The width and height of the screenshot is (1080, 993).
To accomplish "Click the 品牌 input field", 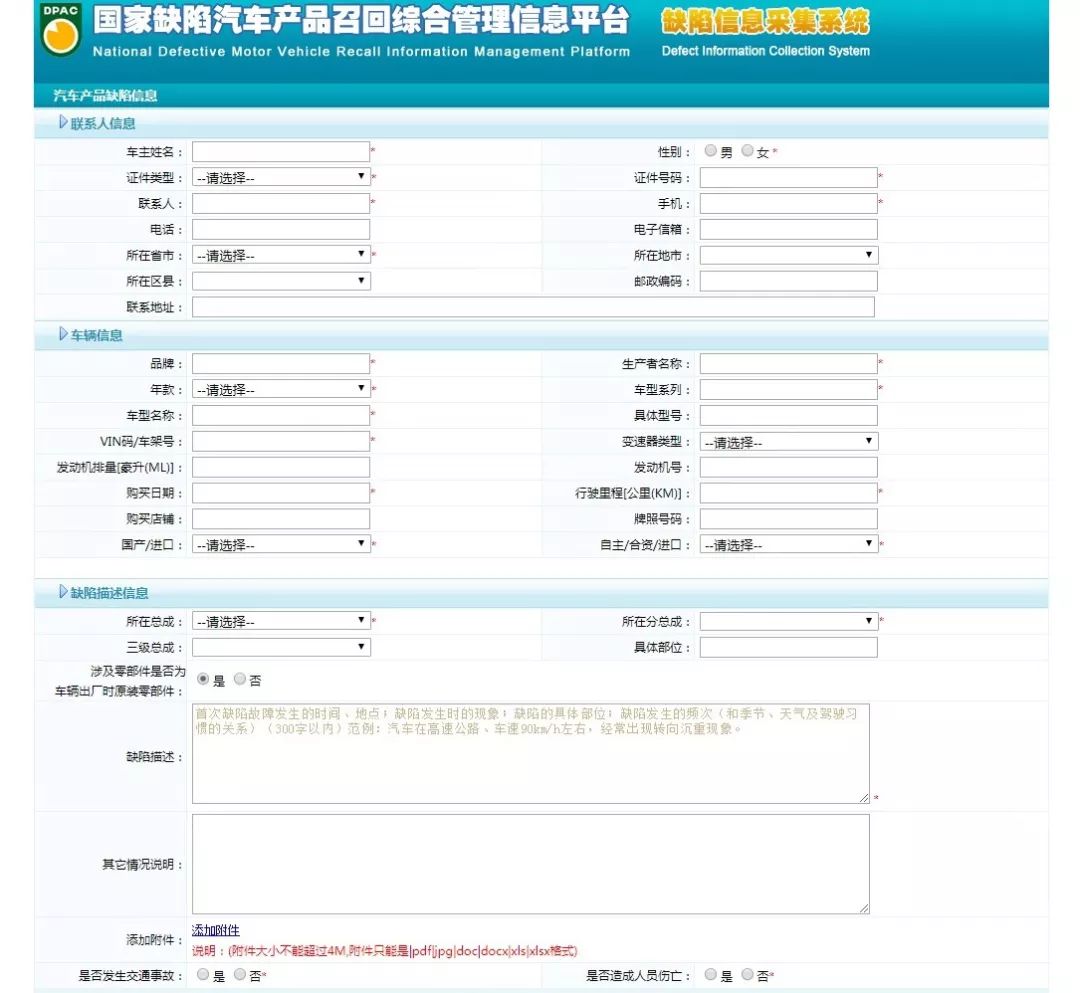I will [281, 364].
